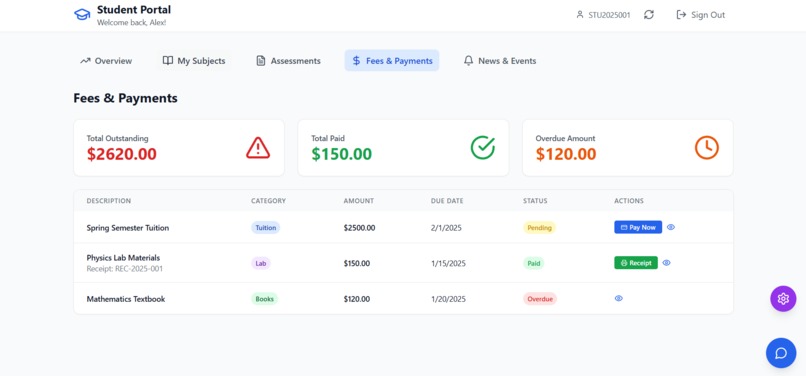
Task: Go to the News & Events tab
Action: coord(500,61)
